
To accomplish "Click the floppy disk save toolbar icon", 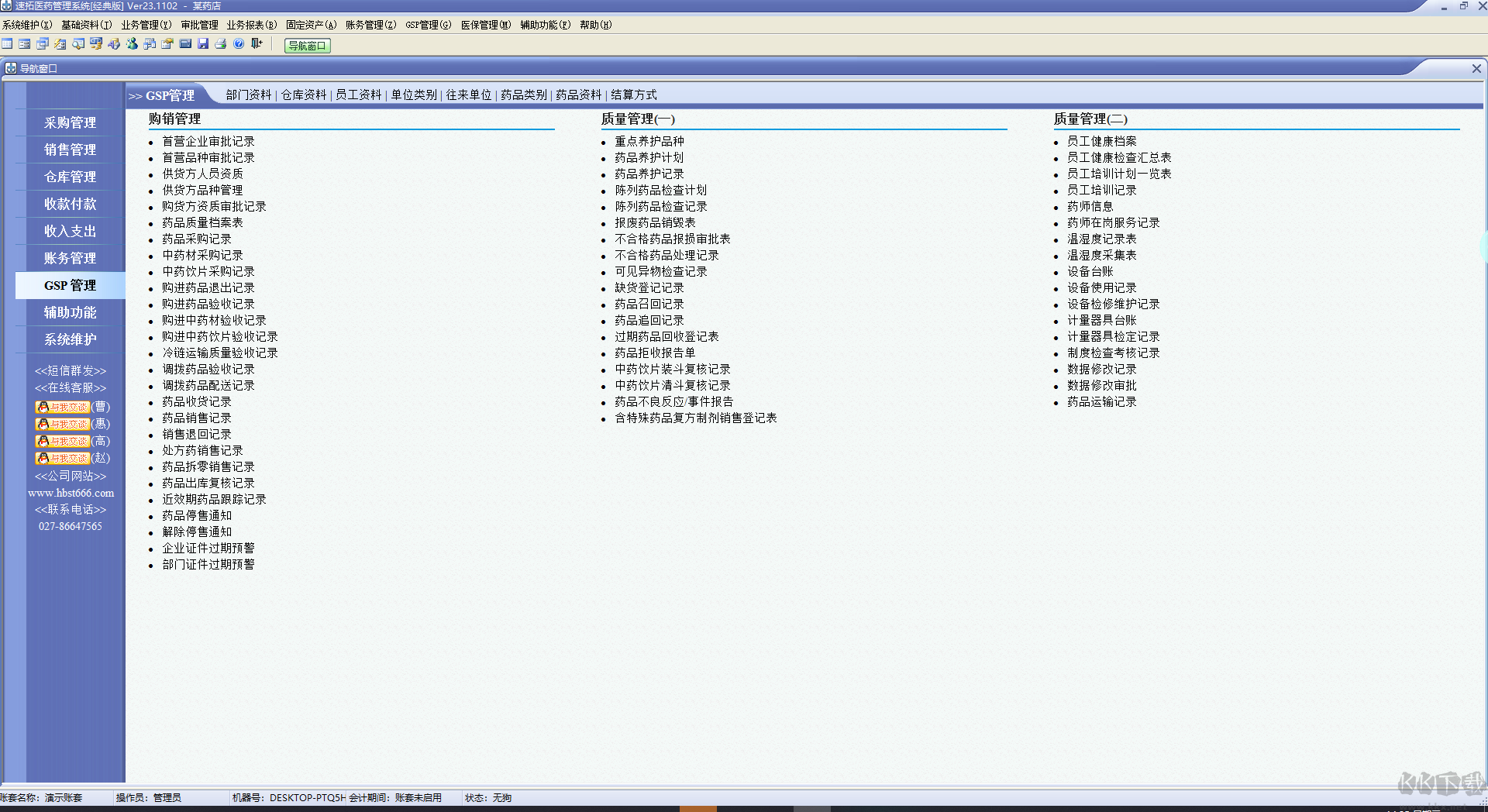I will (203, 43).
